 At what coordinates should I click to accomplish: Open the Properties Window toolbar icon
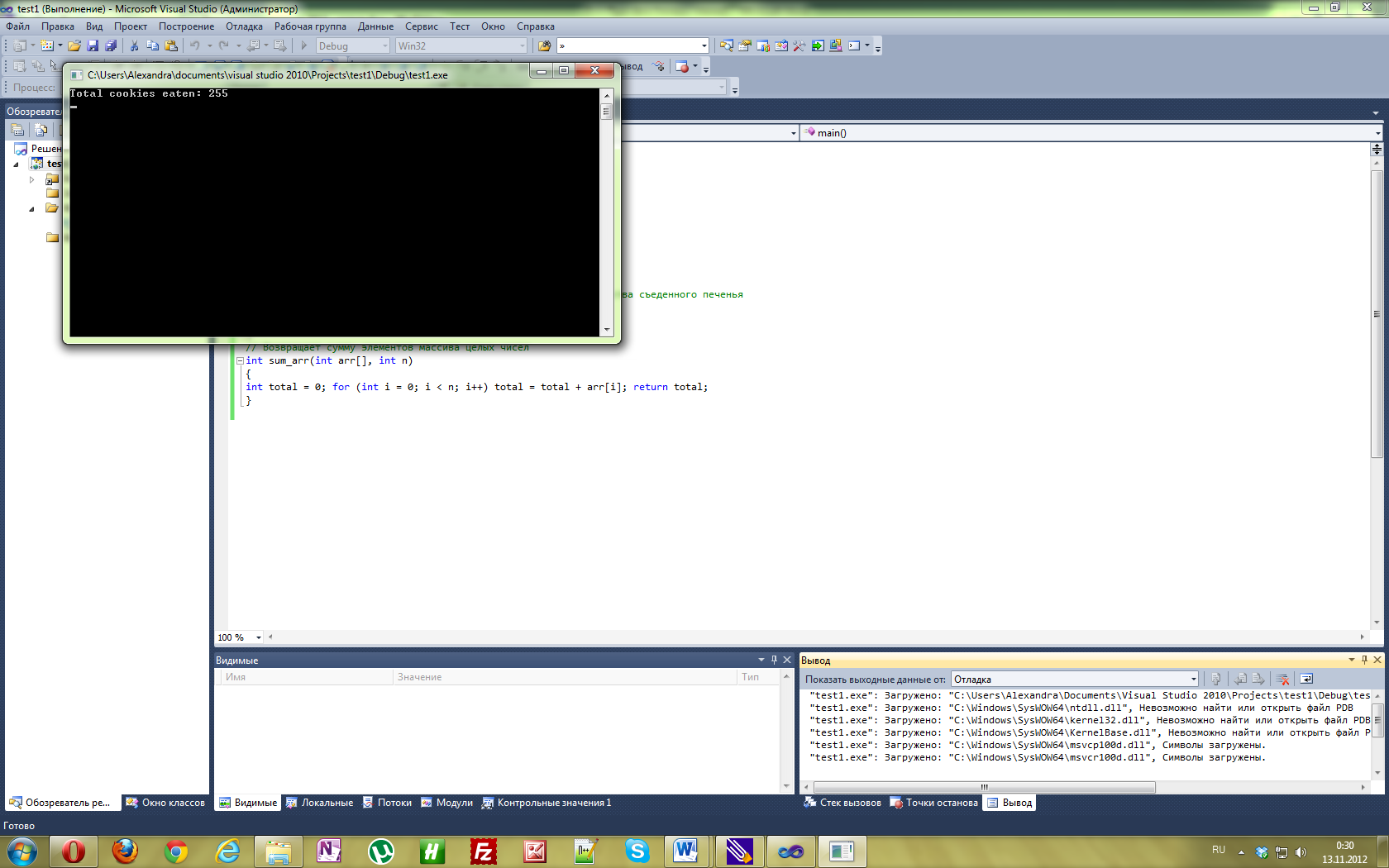tap(744, 46)
